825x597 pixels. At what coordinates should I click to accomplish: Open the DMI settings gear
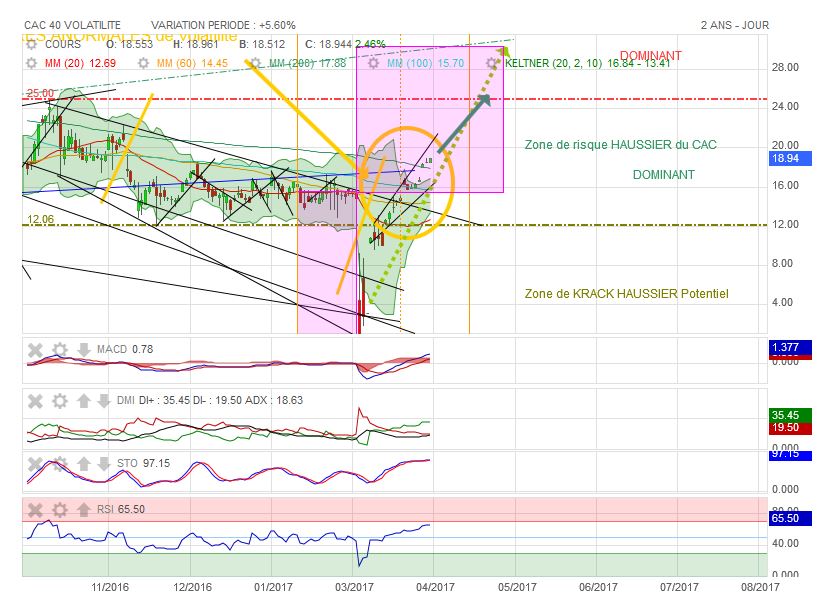[x=60, y=401]
